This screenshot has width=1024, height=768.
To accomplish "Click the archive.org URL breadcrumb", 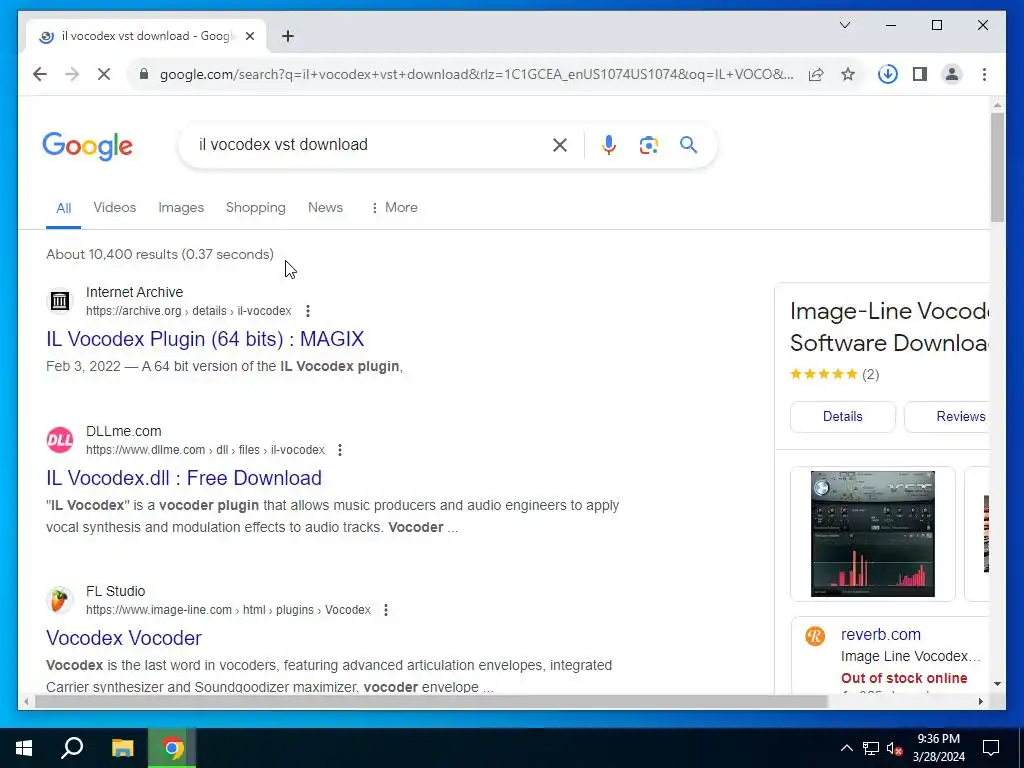I will 189,312.
